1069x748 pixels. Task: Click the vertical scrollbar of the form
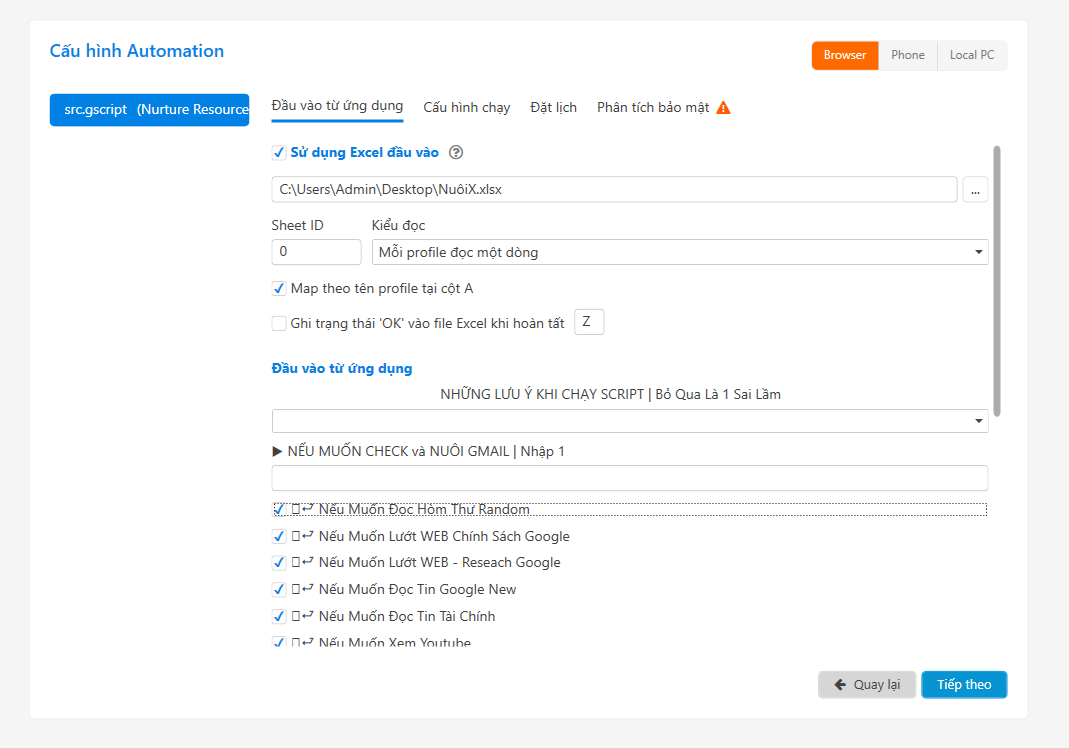click(x=996, y=280)
